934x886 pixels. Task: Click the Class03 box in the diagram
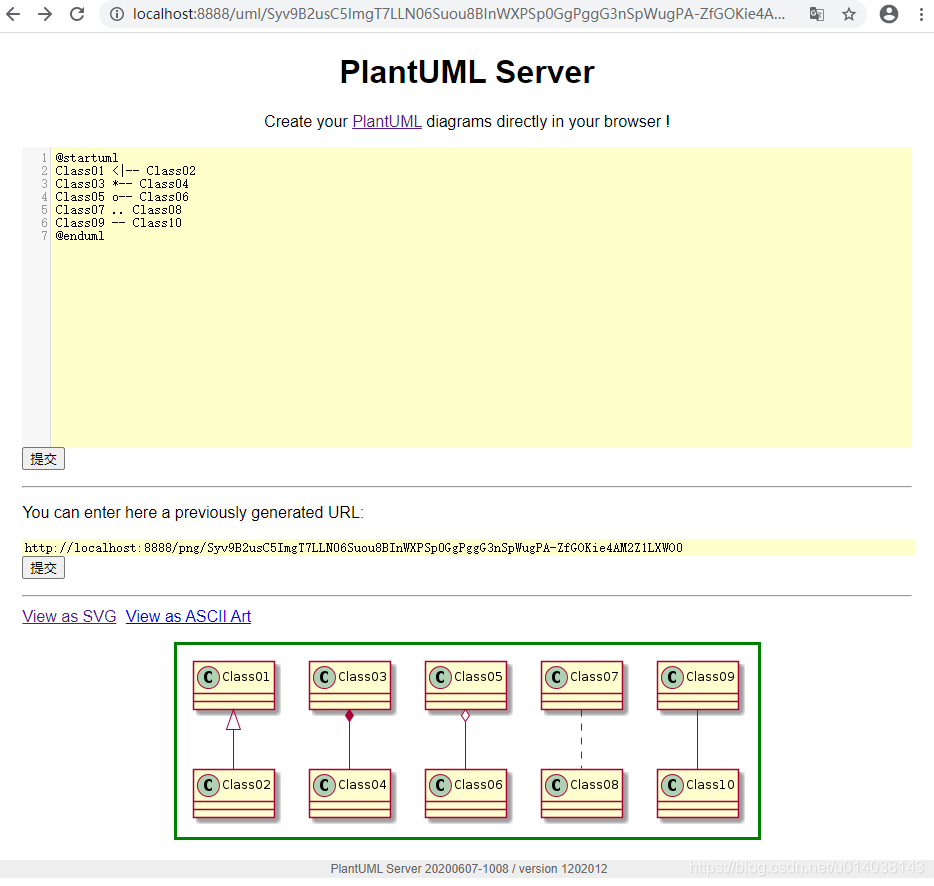tap(350, 686)
